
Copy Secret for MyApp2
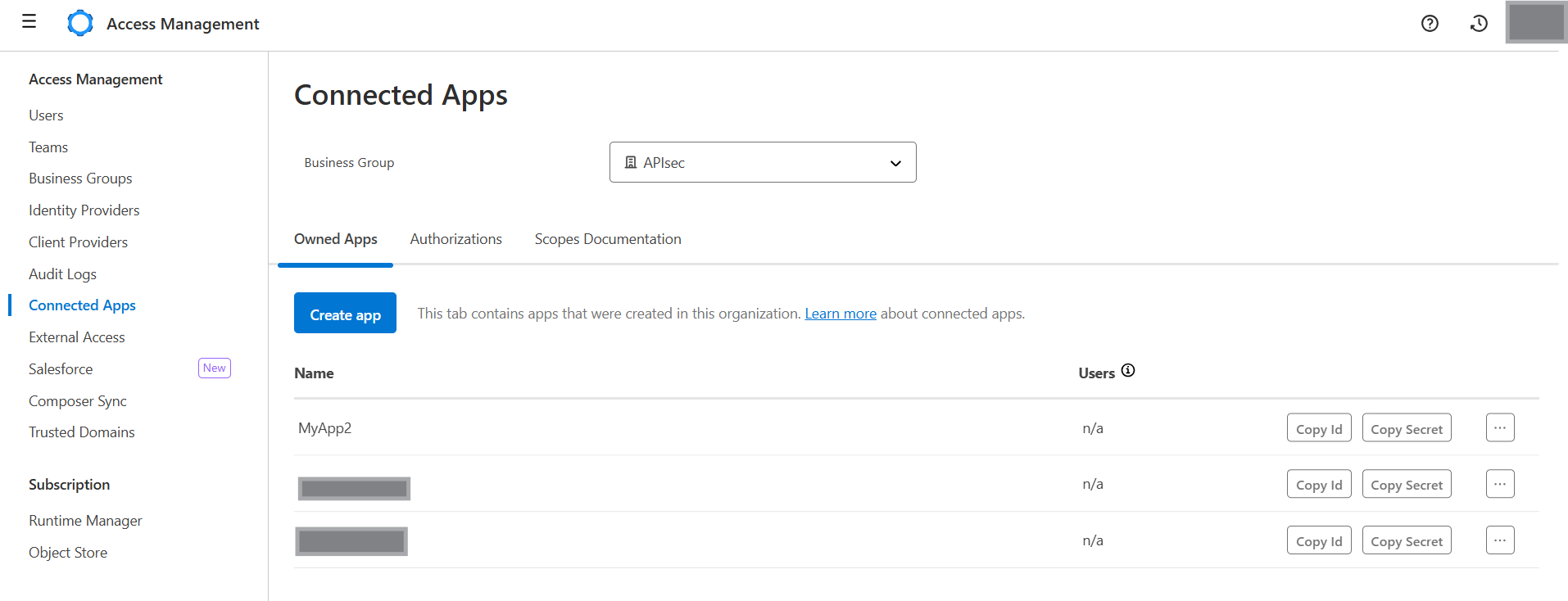coord(1406,428)
